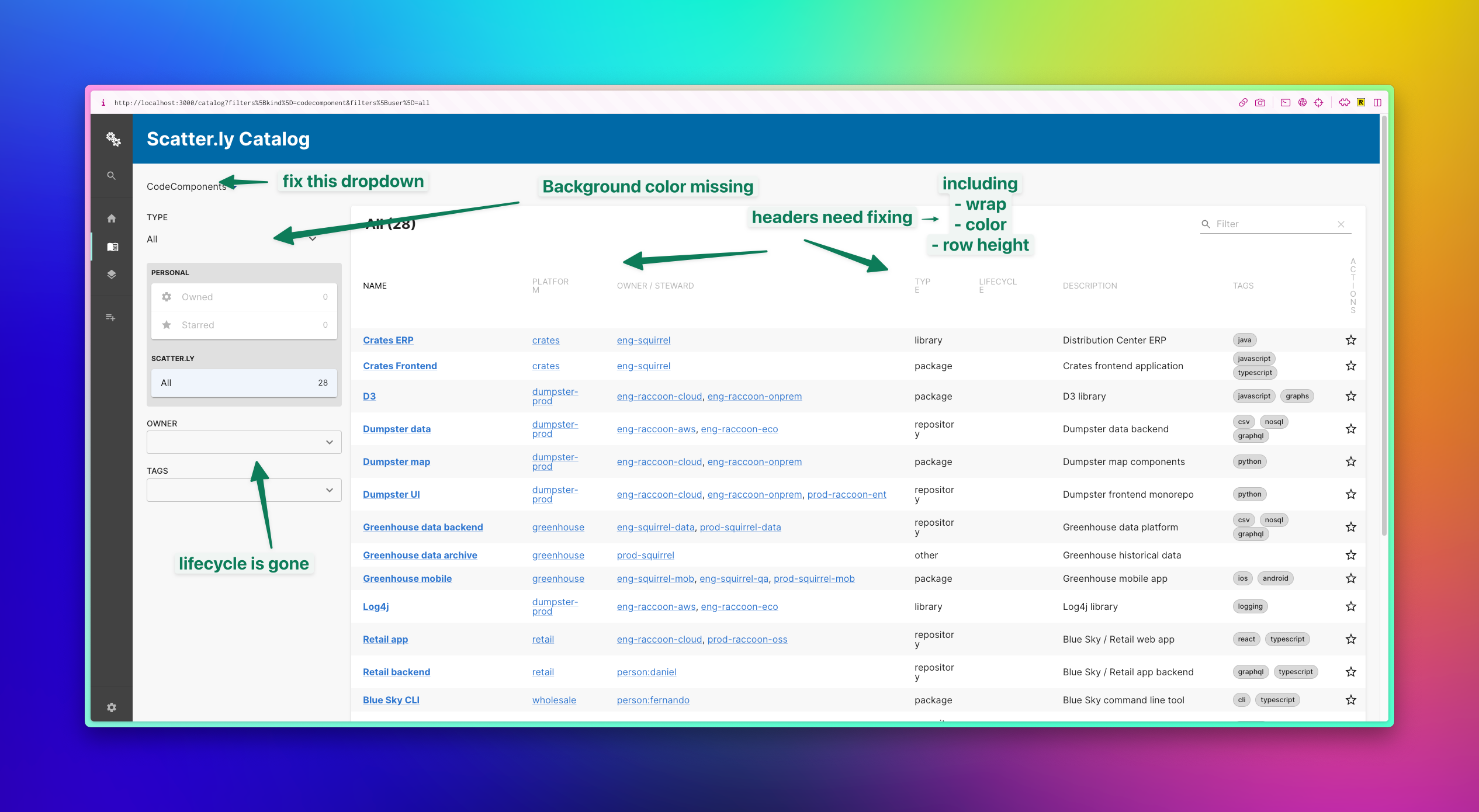Click the star icon next to Retail app

[x=1351, y=639]
